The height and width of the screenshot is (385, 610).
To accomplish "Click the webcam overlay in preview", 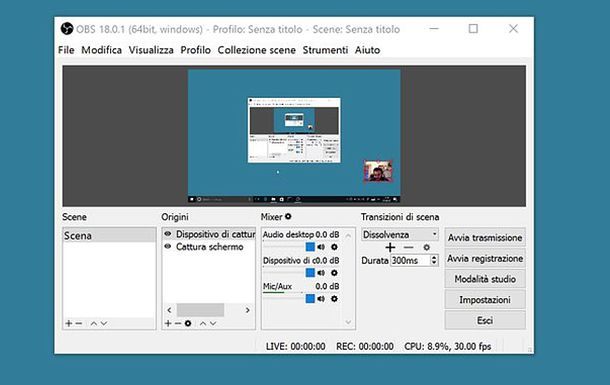I will 378,171.
